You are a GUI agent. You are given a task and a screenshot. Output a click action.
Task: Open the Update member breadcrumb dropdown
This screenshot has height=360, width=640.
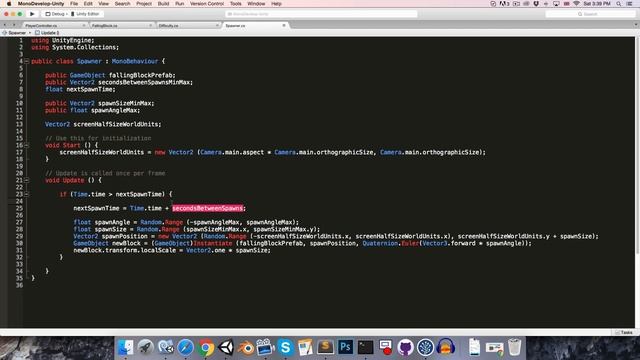[47, 33]
